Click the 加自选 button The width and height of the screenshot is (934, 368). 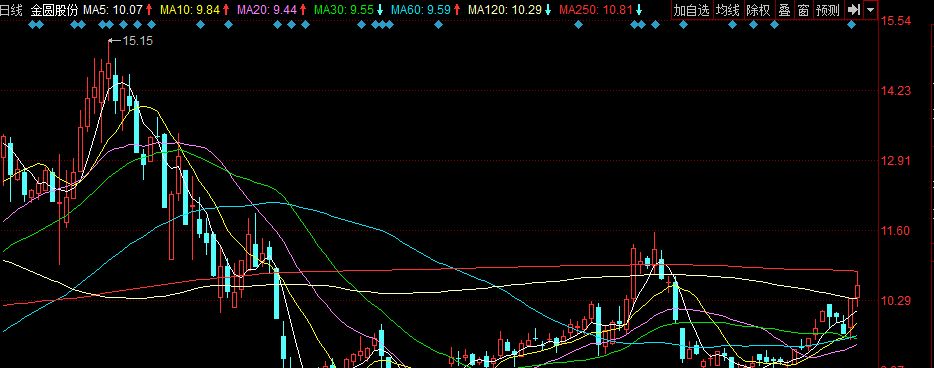[x=692, y=10]
